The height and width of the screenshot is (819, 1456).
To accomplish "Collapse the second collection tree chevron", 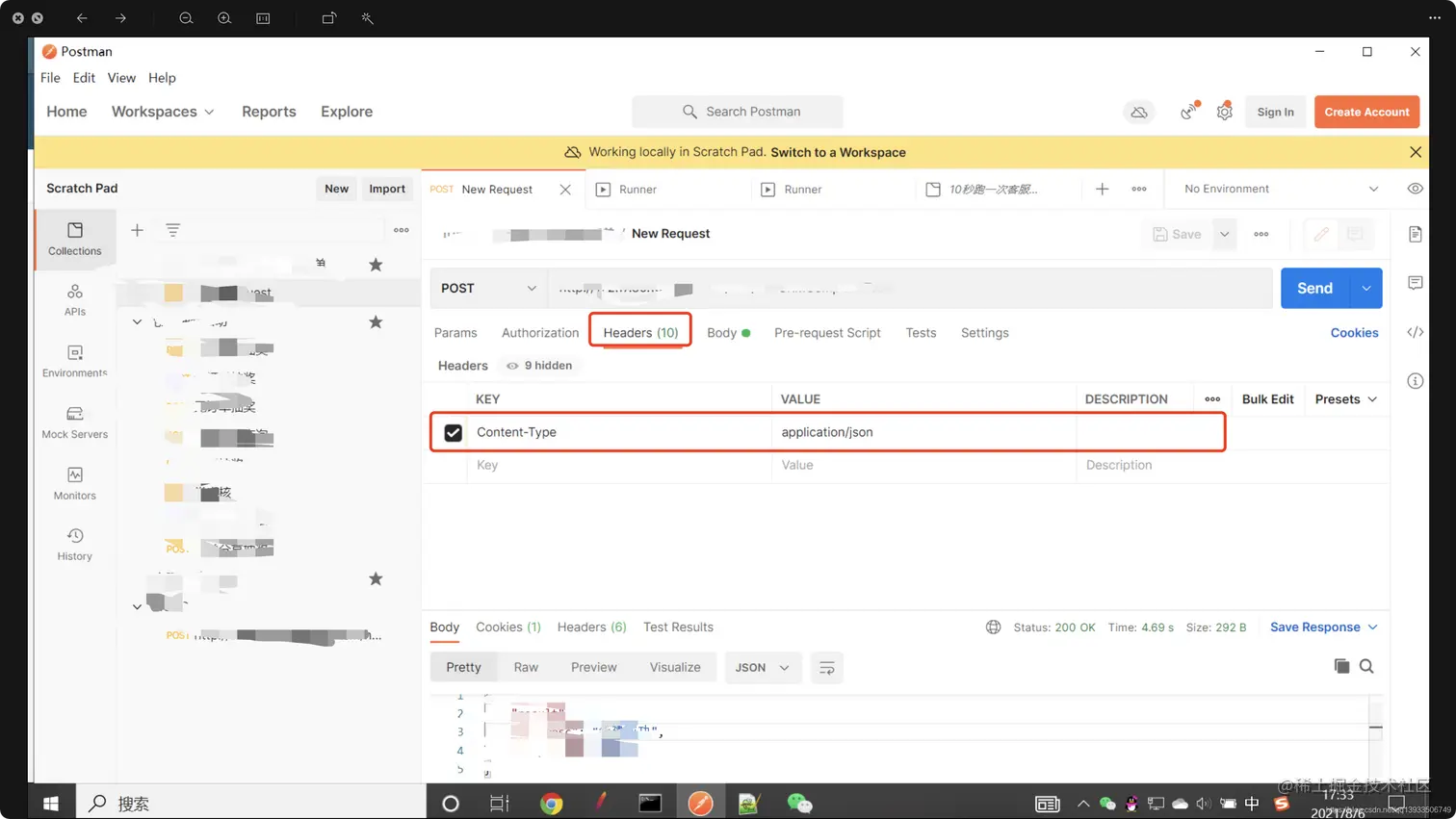I will [x=137, y=321].
